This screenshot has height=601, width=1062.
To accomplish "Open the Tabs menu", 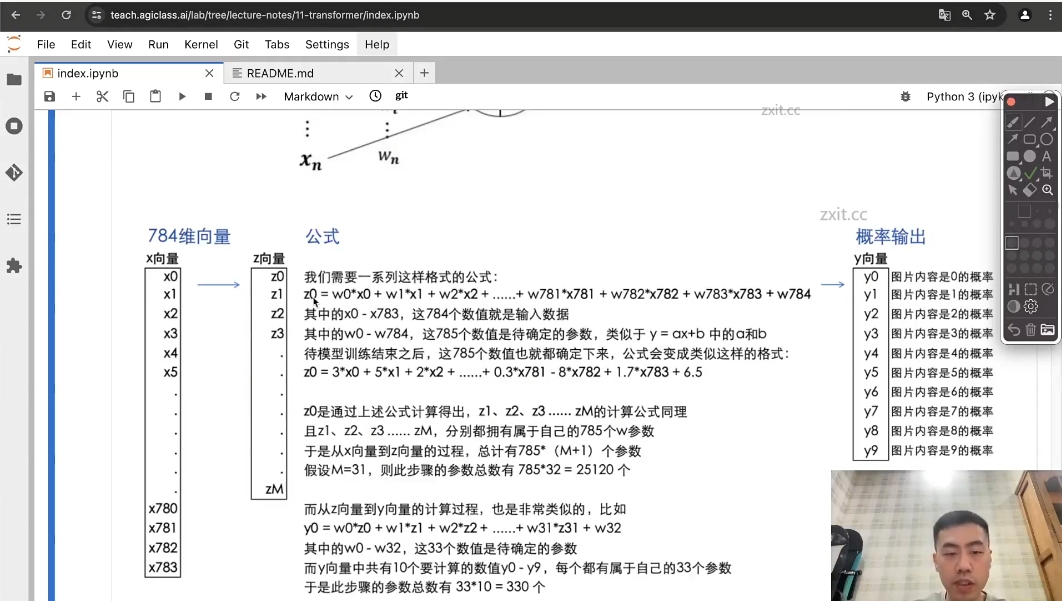I will pos(277,44).
